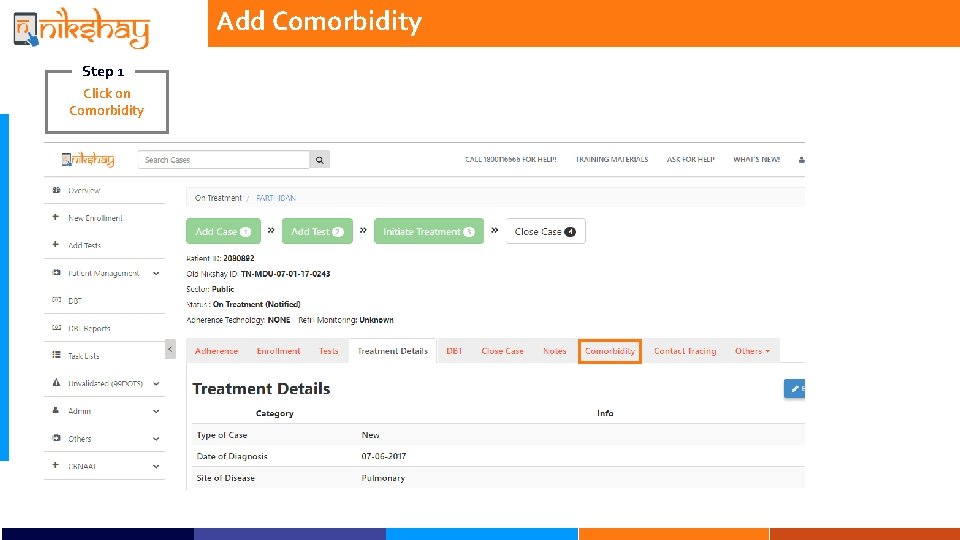
Task: Click the status text On Treatment (Notified)
Action: click(x=257, y=304)
